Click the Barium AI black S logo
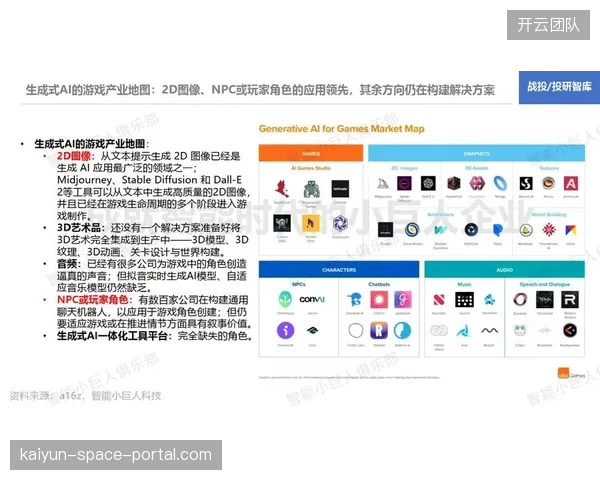This screenshot has width=600, height=480. [x=526, y=183]
